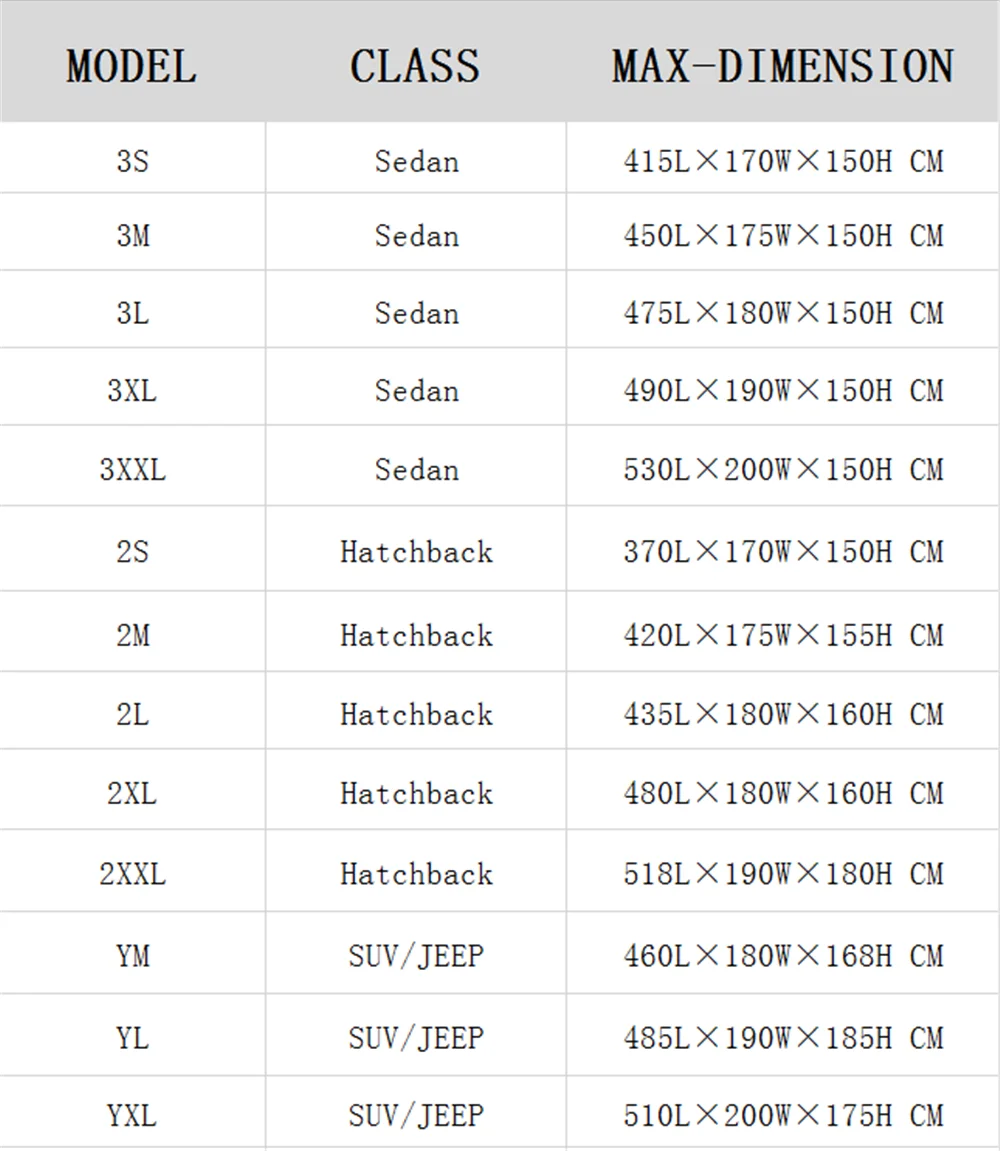
Task: Select the 485L×190W×185H CM dimension cell
Action: (x=783, y=1038)
